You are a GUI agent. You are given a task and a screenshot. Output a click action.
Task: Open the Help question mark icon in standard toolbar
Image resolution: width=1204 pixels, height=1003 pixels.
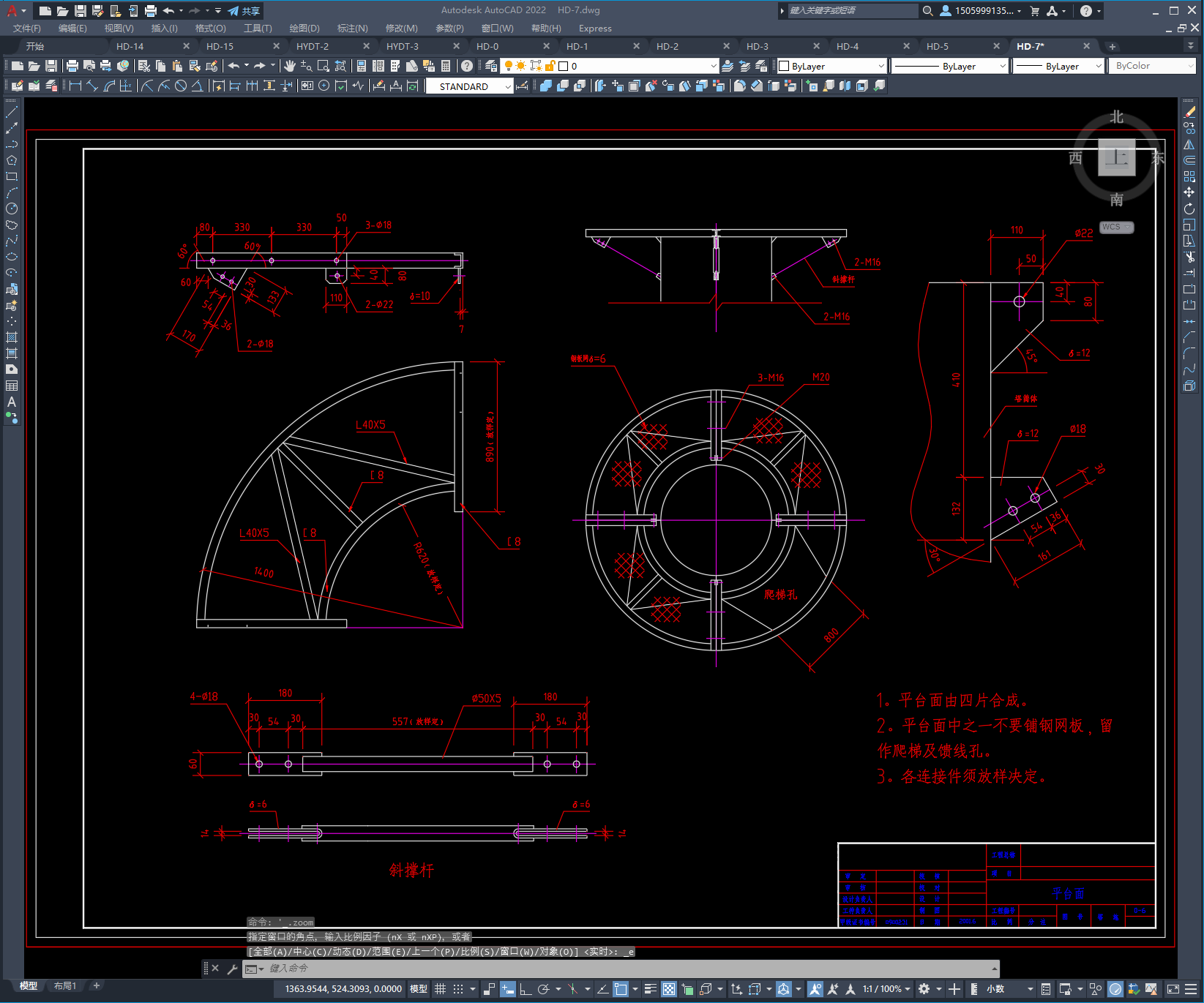tap(467, 66)
